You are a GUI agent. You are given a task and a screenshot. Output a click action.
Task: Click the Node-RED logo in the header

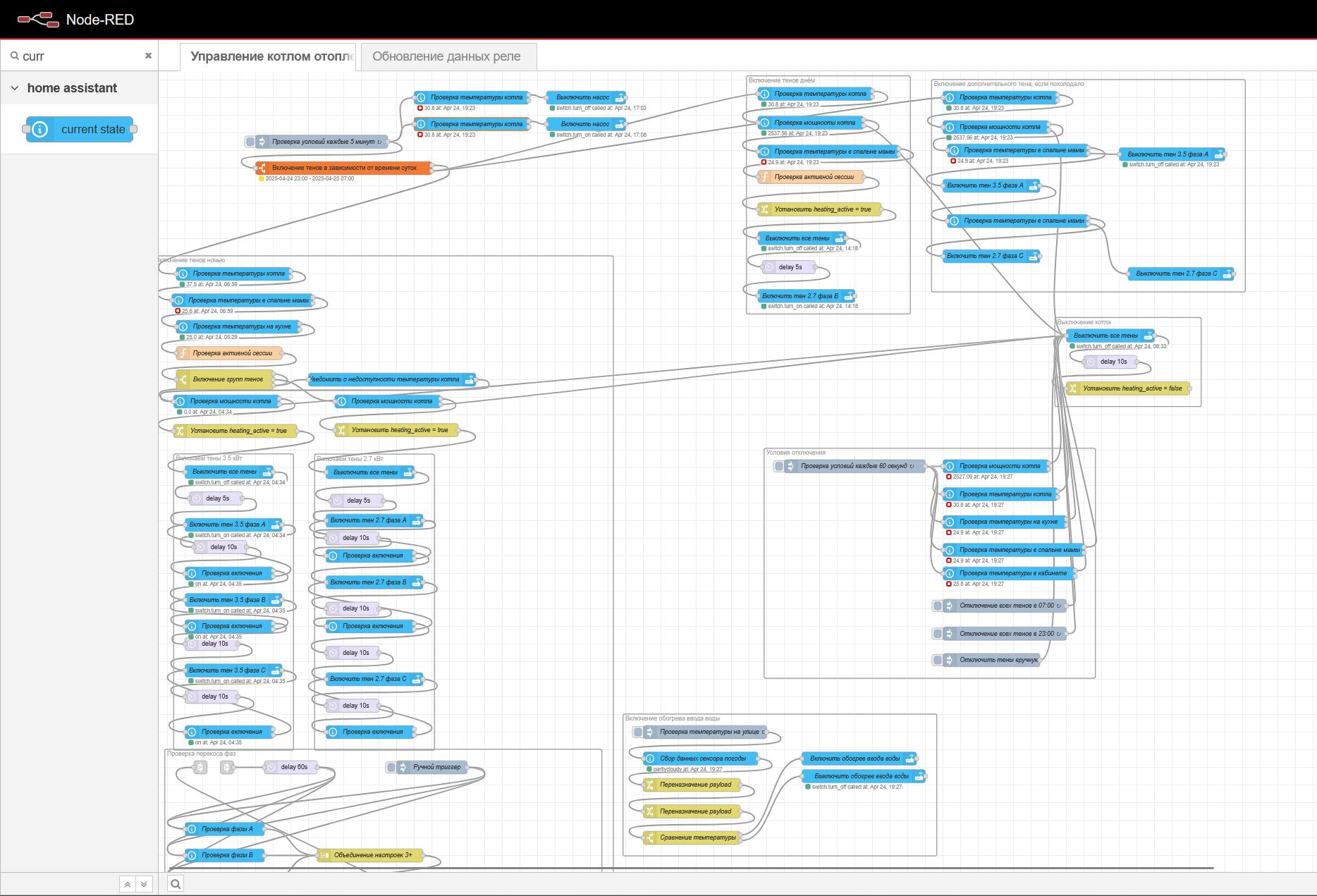coord(38,20)
